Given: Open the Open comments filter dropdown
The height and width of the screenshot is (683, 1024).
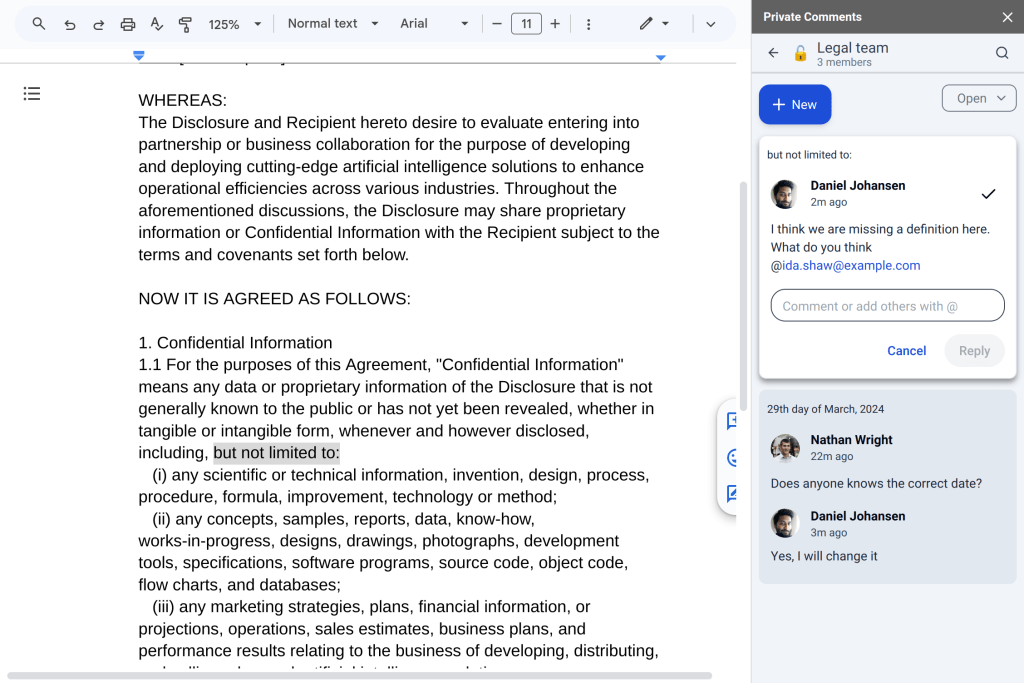Looking at the screenshot, I should [979, 98].
